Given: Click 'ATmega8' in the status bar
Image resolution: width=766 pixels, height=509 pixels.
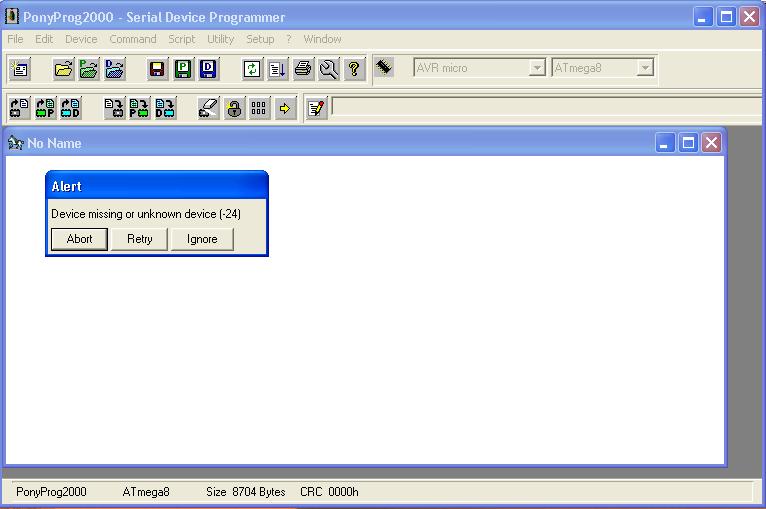Looking at the screenshot, I should (x=146, y=492).
